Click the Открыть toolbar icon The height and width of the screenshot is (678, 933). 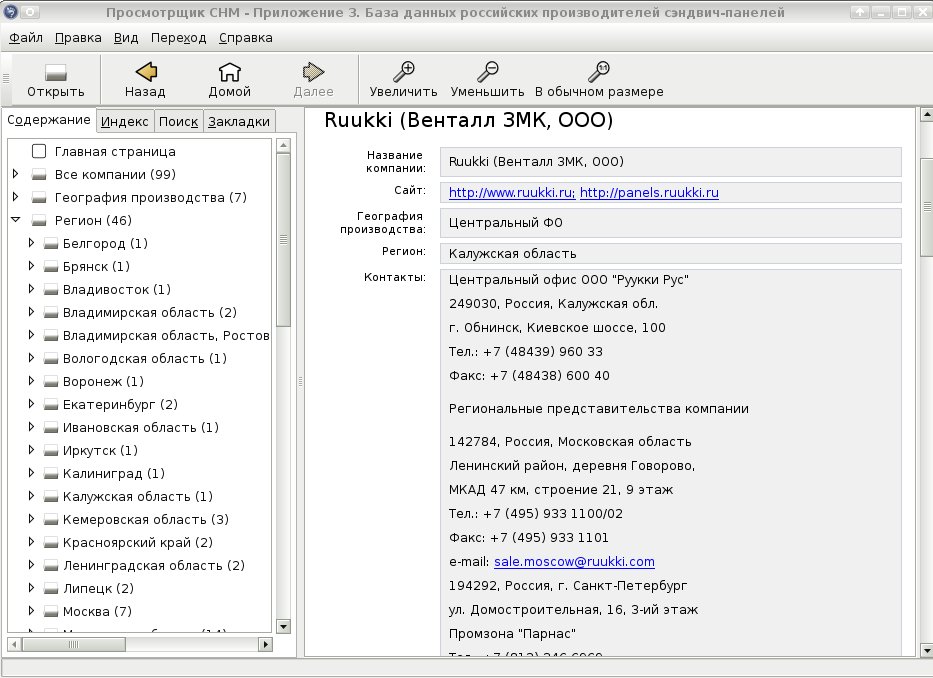55,73
